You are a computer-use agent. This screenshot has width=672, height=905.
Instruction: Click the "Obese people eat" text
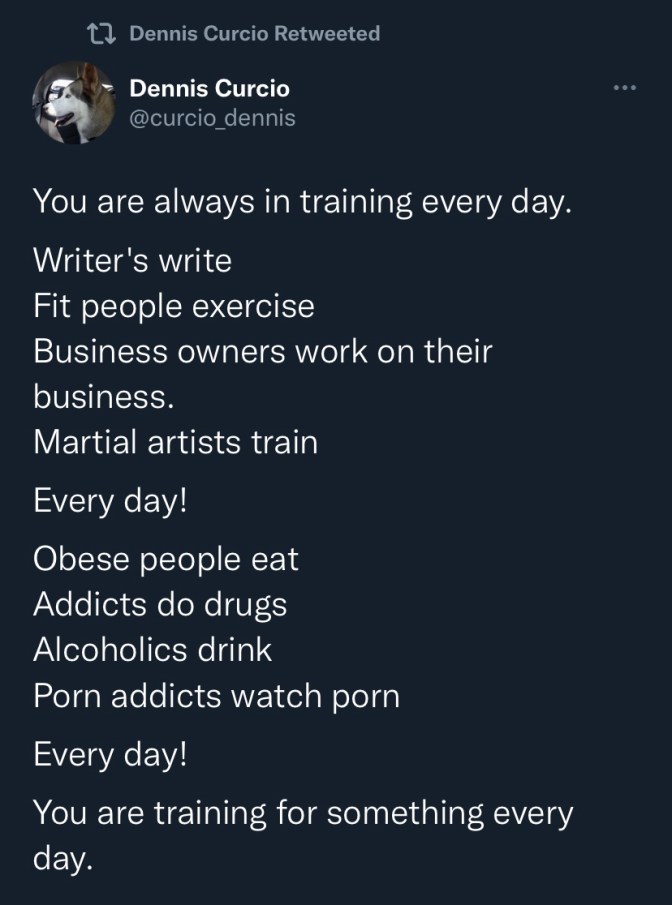[166, 559]
